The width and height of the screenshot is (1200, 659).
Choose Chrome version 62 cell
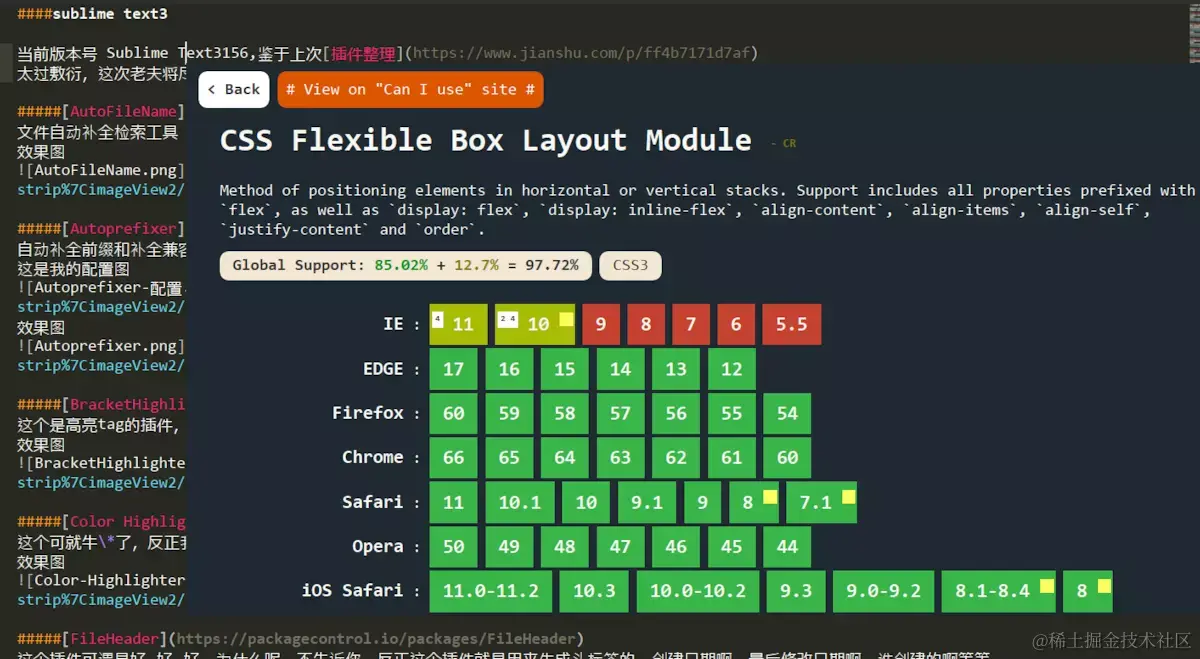(676, 458)
